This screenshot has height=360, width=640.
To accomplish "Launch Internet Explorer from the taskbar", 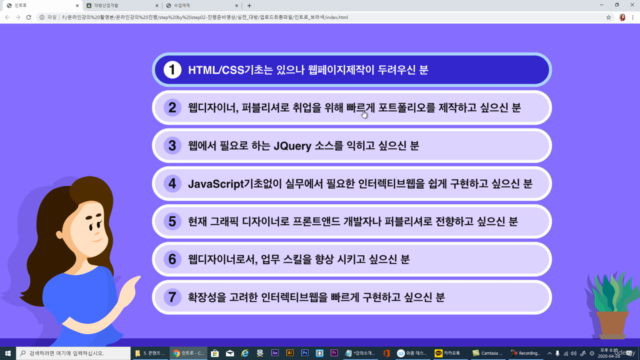I will coord(245,353).
